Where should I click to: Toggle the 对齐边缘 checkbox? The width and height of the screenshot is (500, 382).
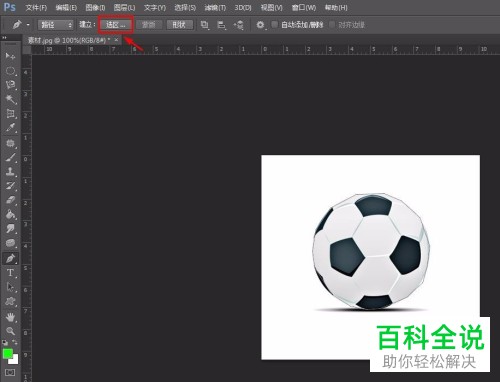click(332, 24)
